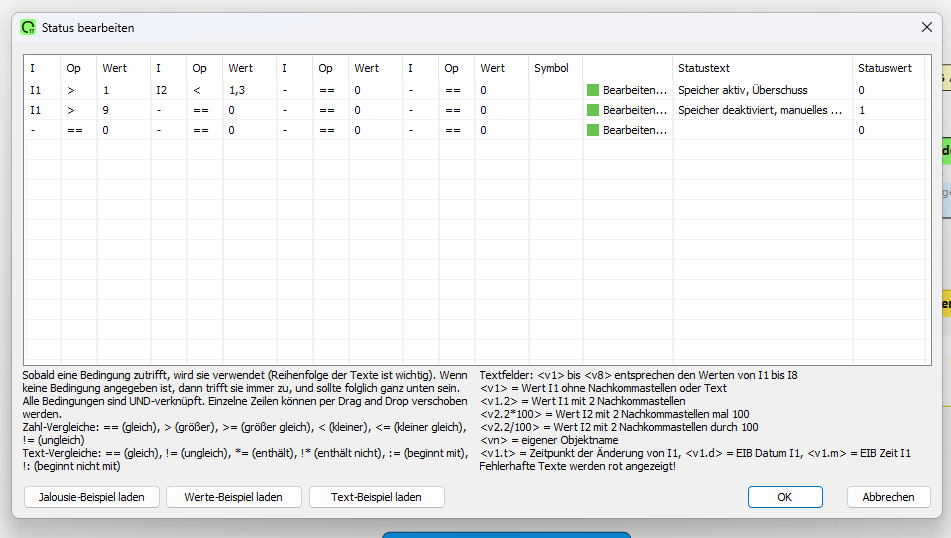This screenshot has width=951, height=538.
Task: Click the app icon beside Status bearbeiten
Action: tap(28, 27)
